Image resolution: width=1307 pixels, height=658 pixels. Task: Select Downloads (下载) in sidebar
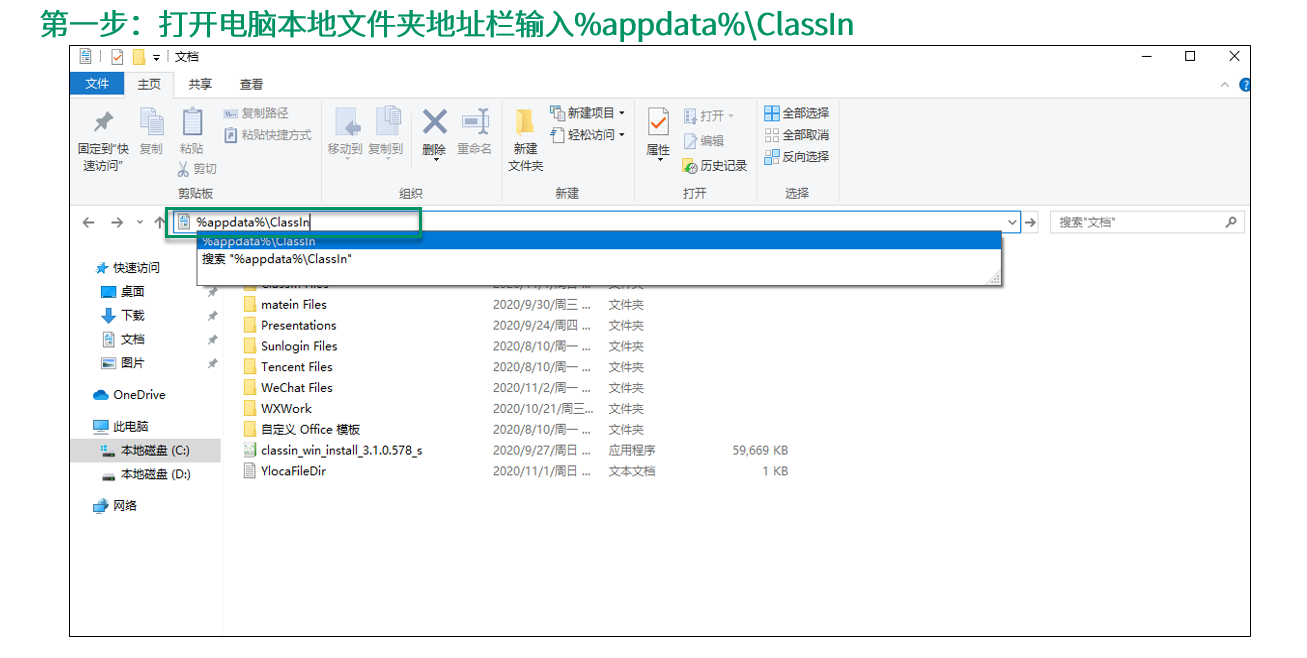click(124, 315)
